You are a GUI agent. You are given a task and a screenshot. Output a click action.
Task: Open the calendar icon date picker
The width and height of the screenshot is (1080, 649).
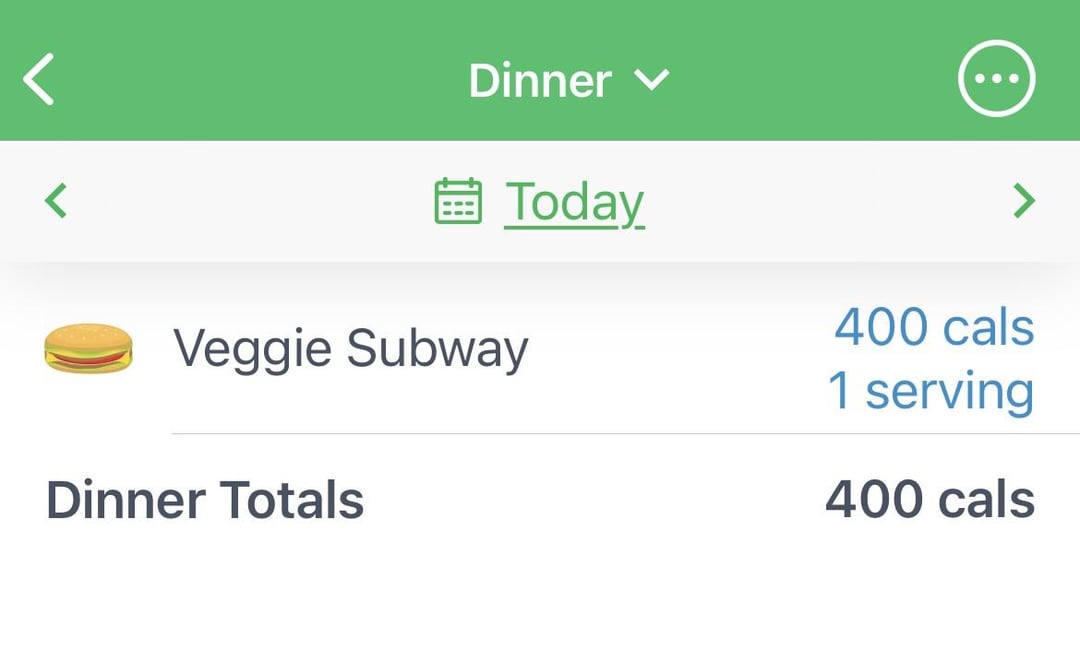[x=458, y=201]
